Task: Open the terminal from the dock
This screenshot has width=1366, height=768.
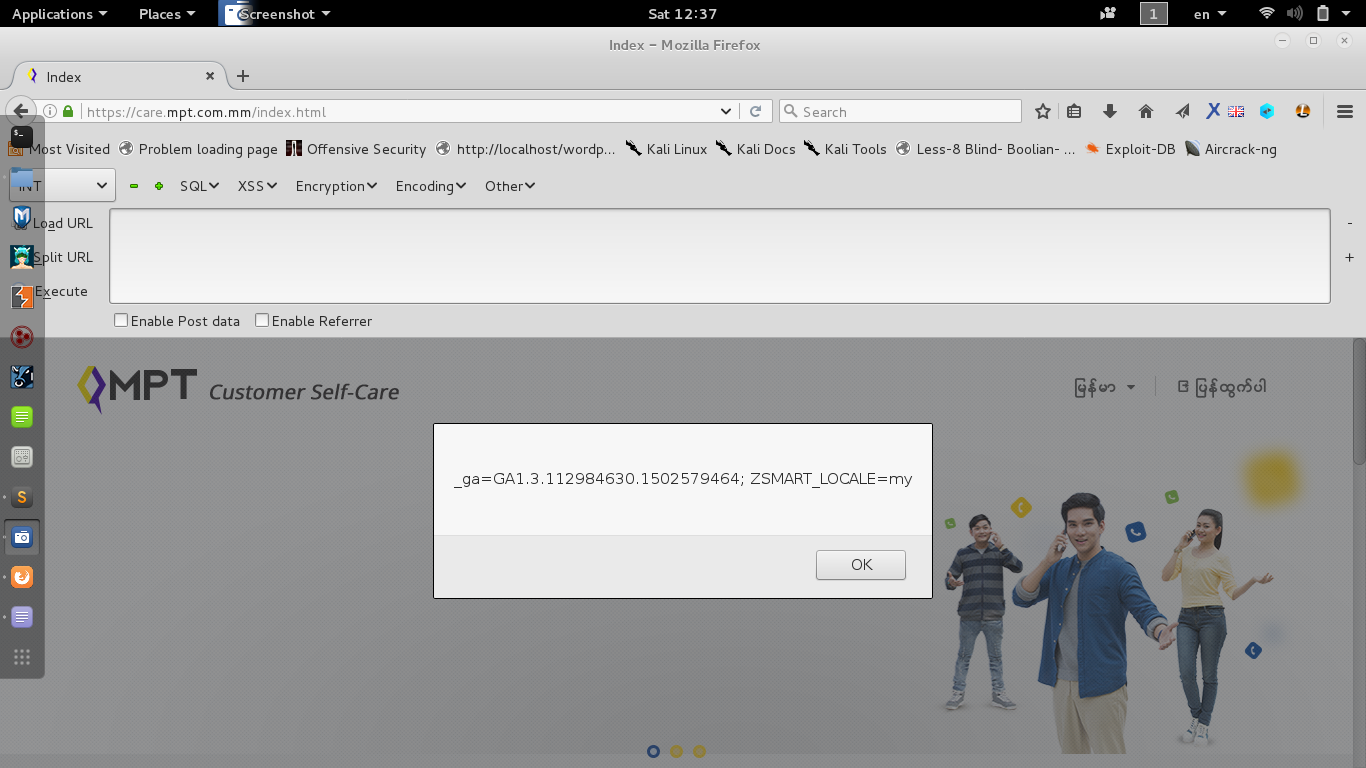Action: pyautogui.click(x=22, y=135)
